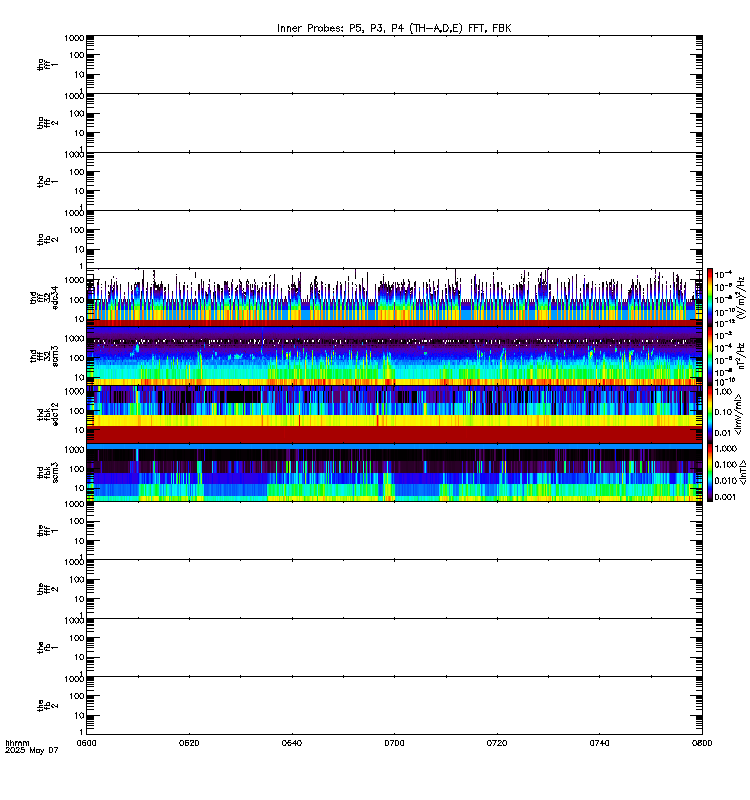Click the '0800' time axis label

pyautogui.click(x=702, y=743)
